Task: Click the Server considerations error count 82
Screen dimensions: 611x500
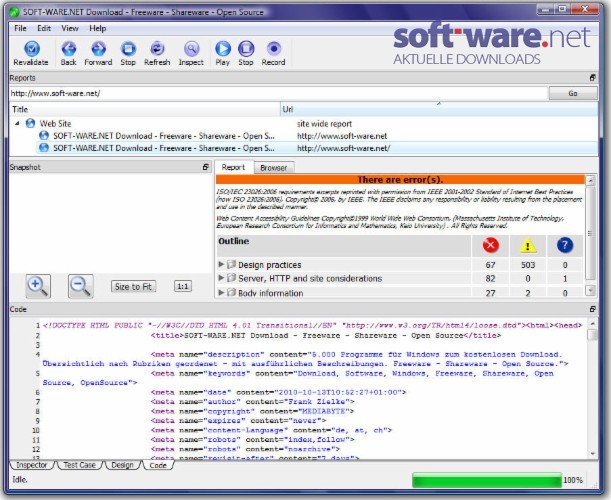Action: pyautogui.click(x=490, y=278)
